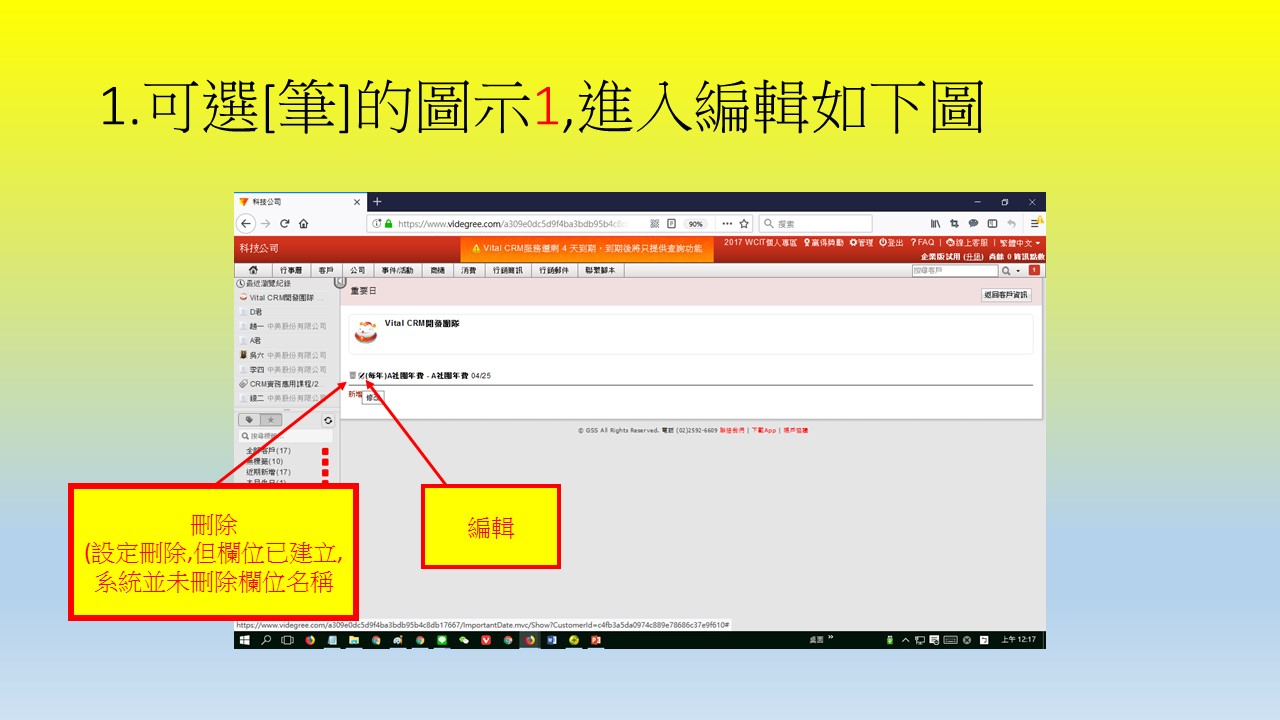Open the 事件/活動 menu tab
Screen dimensions: 1280x720
point(397,270)
